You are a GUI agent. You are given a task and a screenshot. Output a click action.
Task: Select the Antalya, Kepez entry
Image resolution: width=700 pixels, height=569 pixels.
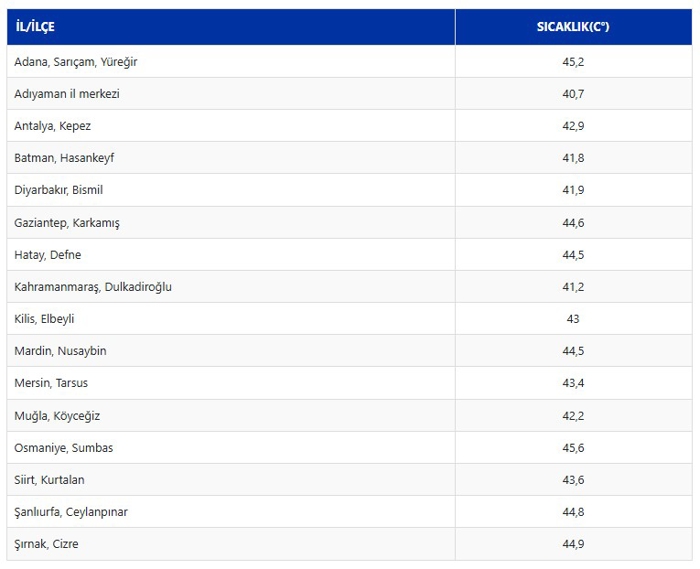tap(52, 126)
